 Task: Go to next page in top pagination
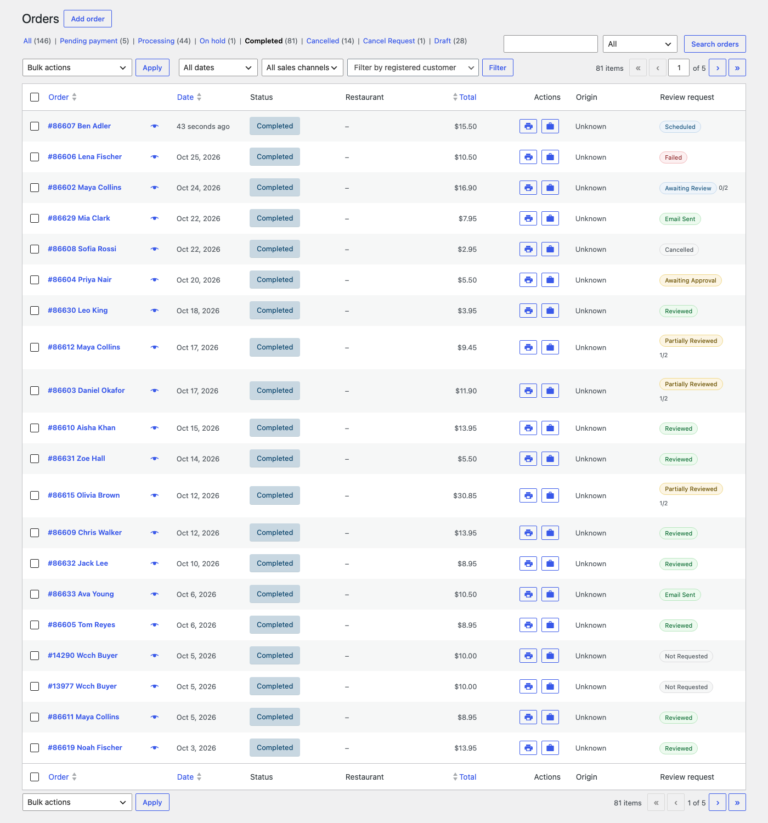717,68
